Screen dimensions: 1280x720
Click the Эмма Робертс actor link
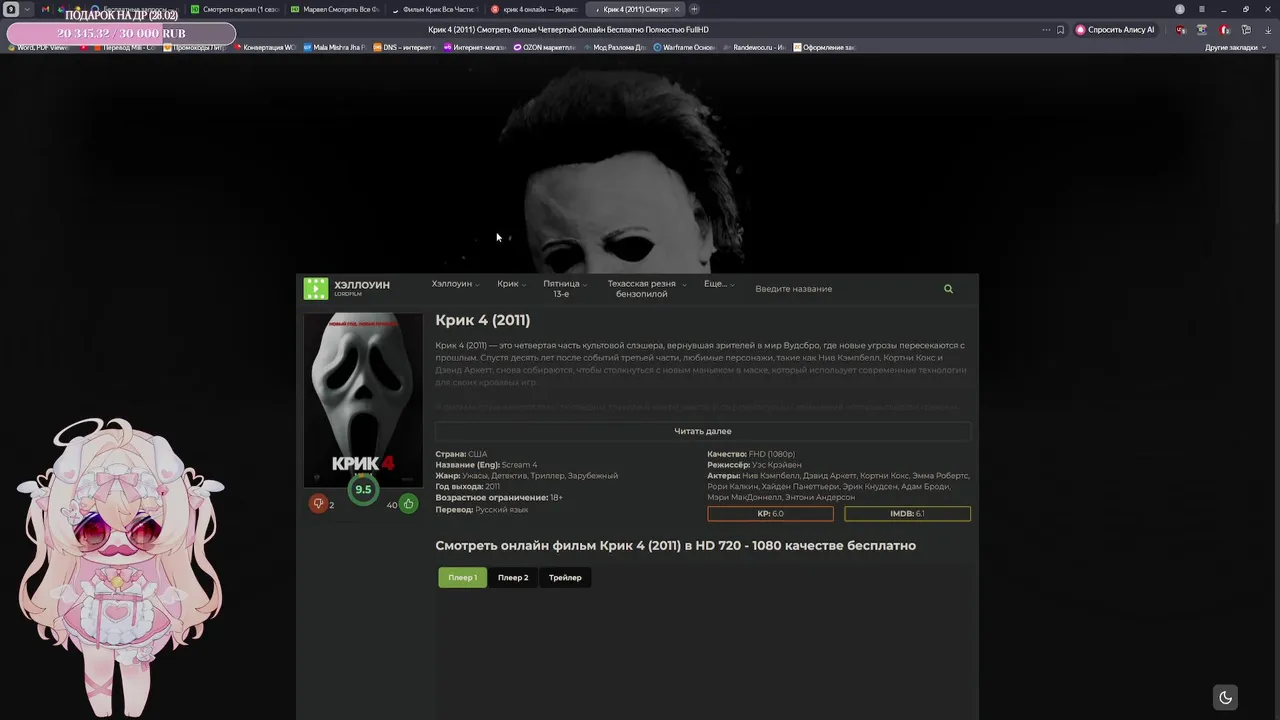[940, 476]
